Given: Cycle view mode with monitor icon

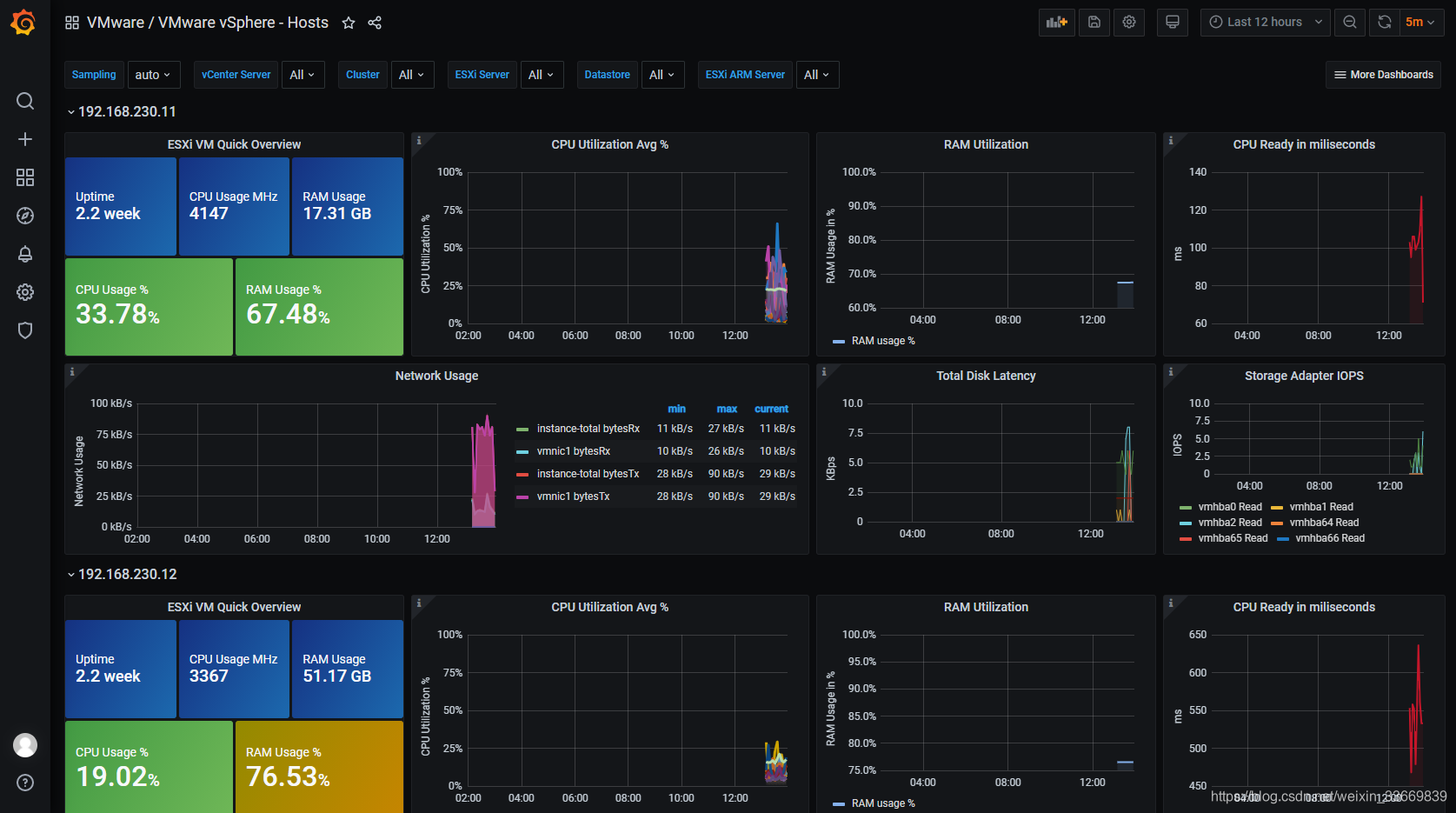Looking at the screenshot, I should pyautogui.click(x=1173, y=23).
